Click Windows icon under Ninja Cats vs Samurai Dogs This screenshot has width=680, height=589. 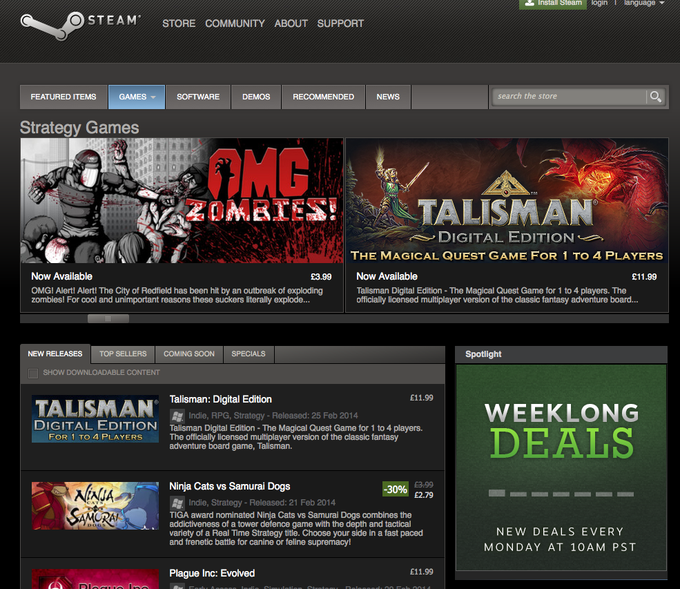tap(177, 503)
